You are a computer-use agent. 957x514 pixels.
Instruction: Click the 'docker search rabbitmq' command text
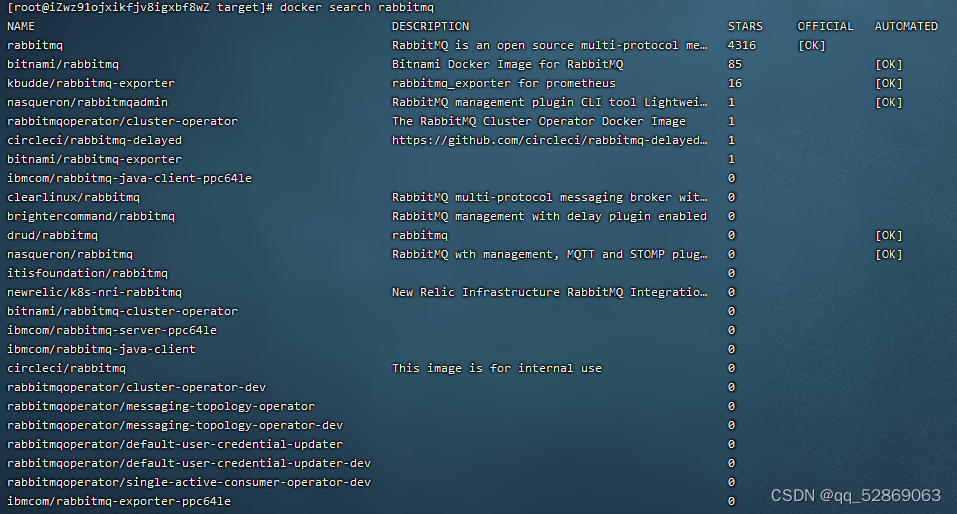pyautogui.click(x=357, y=7)
